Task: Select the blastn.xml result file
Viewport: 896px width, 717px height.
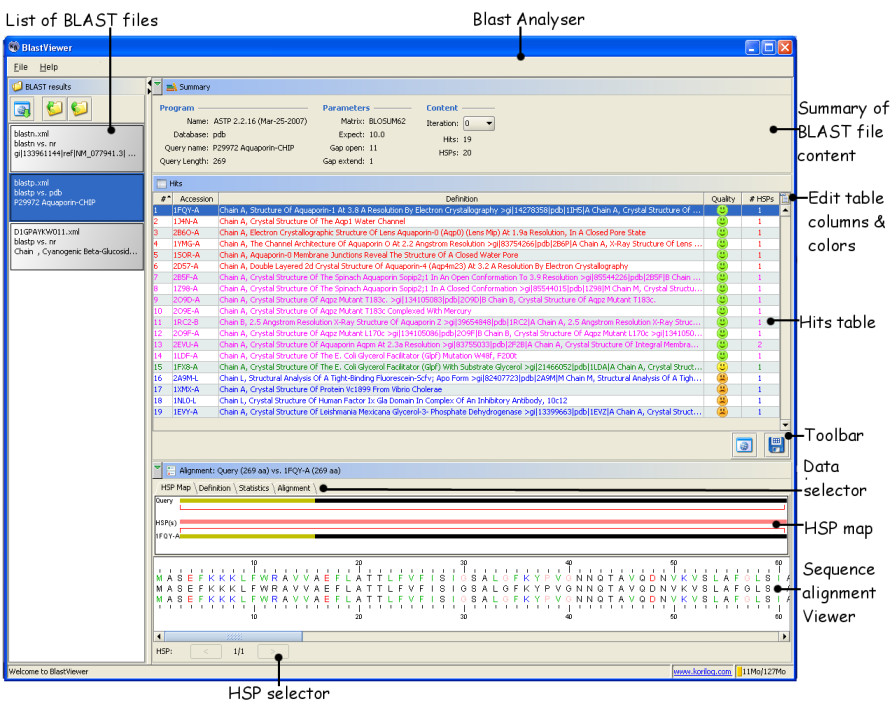Action: click(77, 148)
